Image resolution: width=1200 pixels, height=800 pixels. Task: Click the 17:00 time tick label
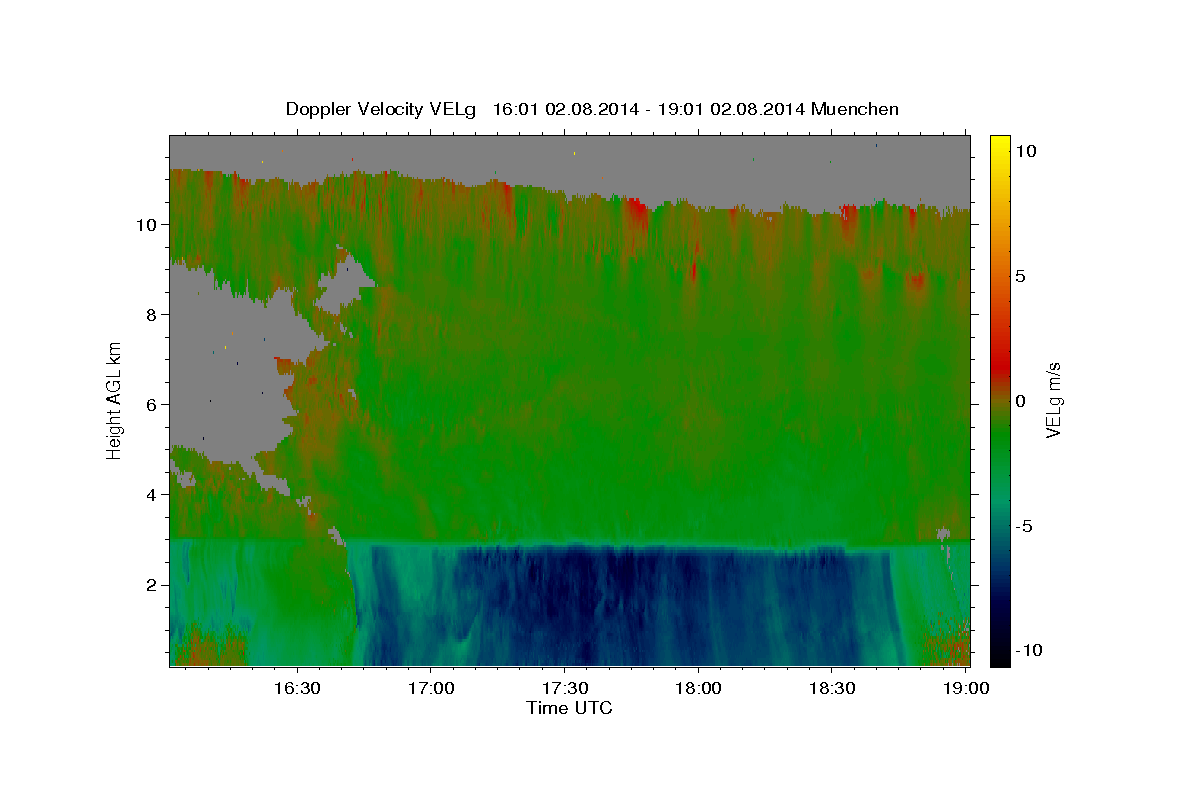click(x=430, y=688)
